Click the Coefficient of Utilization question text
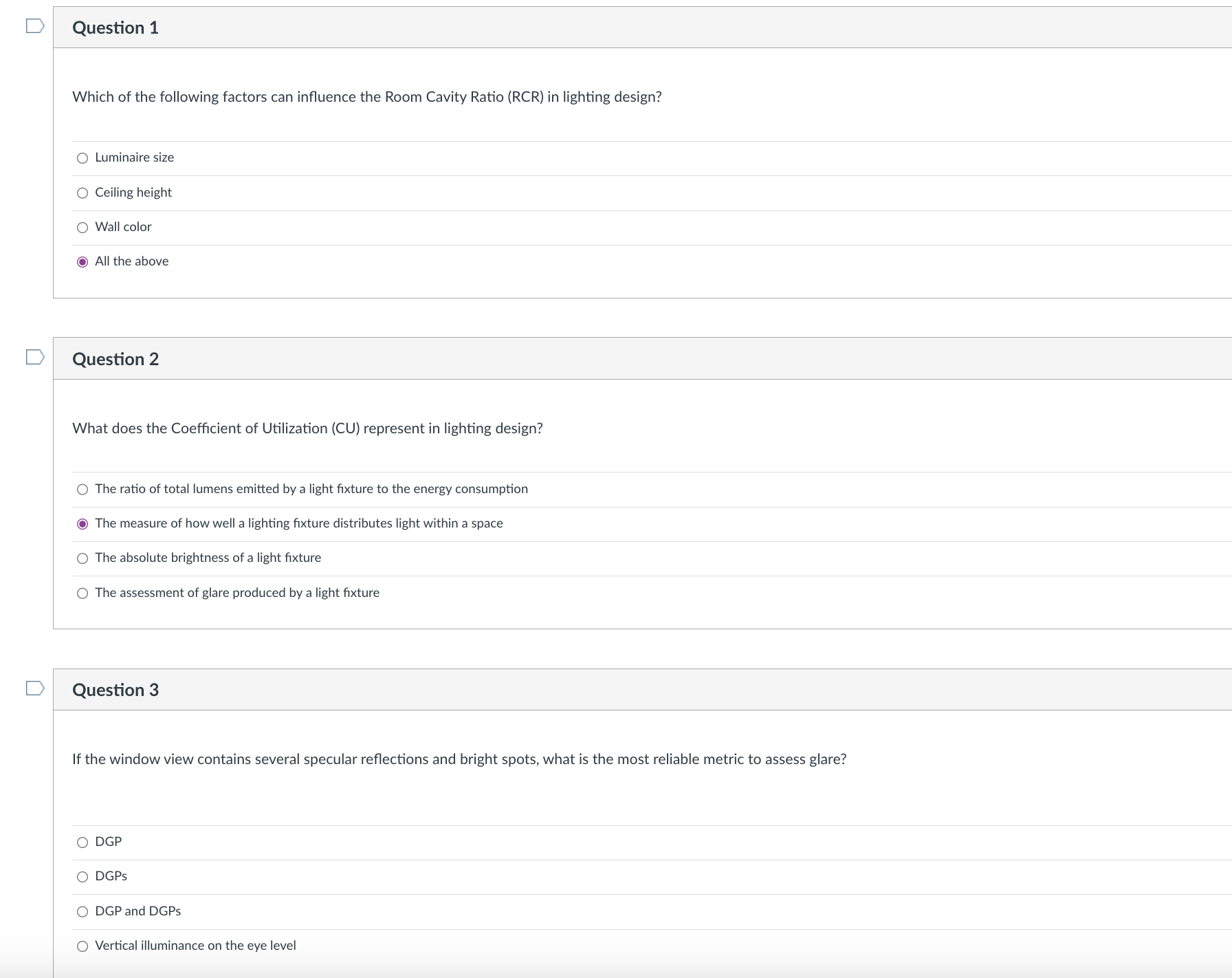The width and height of the screenshot is (1232, 978). click(x=307, y=428)
